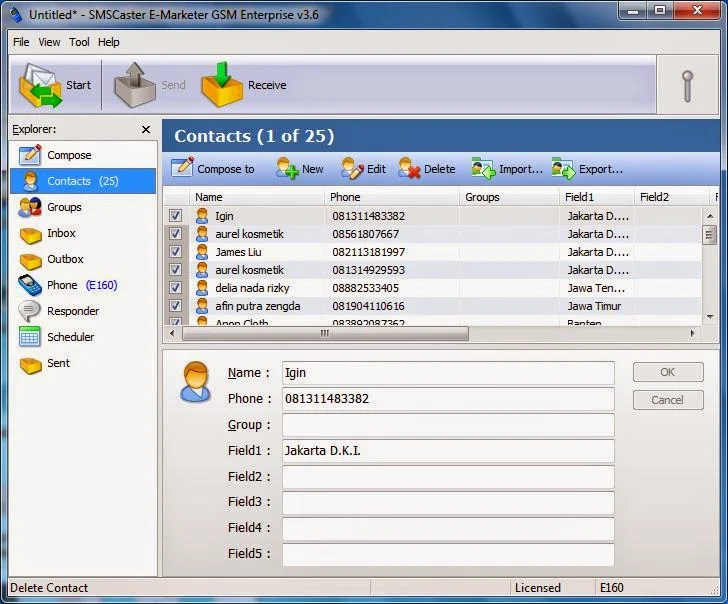
Task: Click the Receive download icon
Action: (x=222, y=84)
